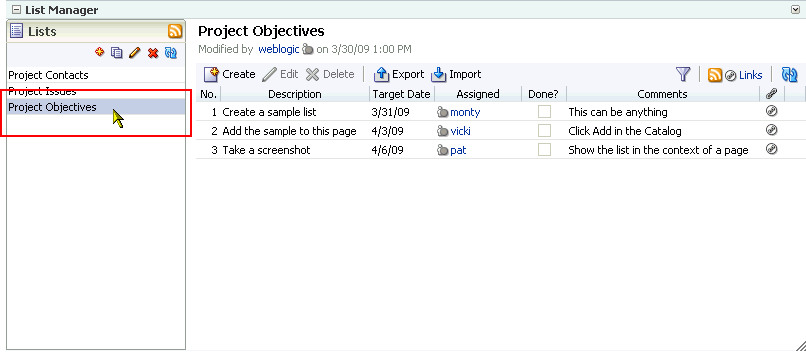Click 'Click Add in the Catalog' comment
This screenshot has width=806, height=362.
[625, 131]
